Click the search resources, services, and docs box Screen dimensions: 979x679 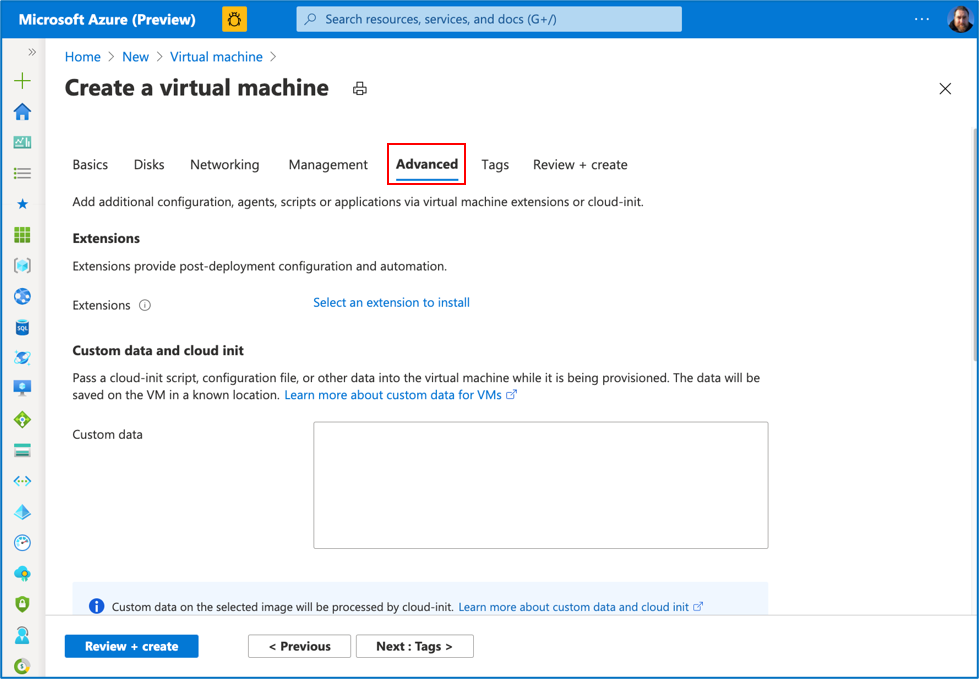489,19
